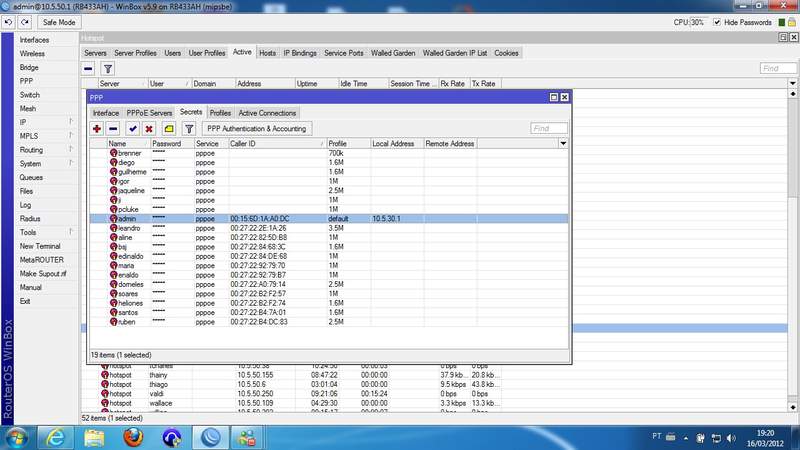800x450 pixels.
Task: Open filter funnel icon in PPP toolbar
Action: pyautogui.click(x=189, y=129)
